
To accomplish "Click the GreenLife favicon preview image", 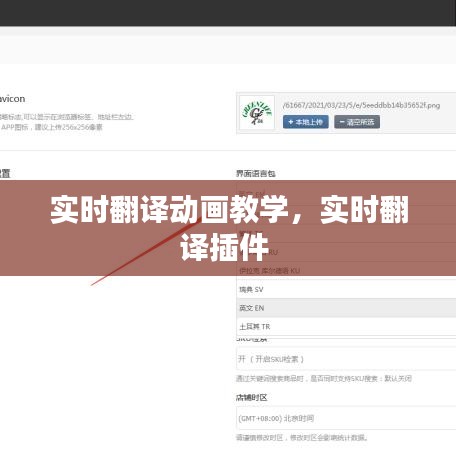I will [x=257, y=113].
